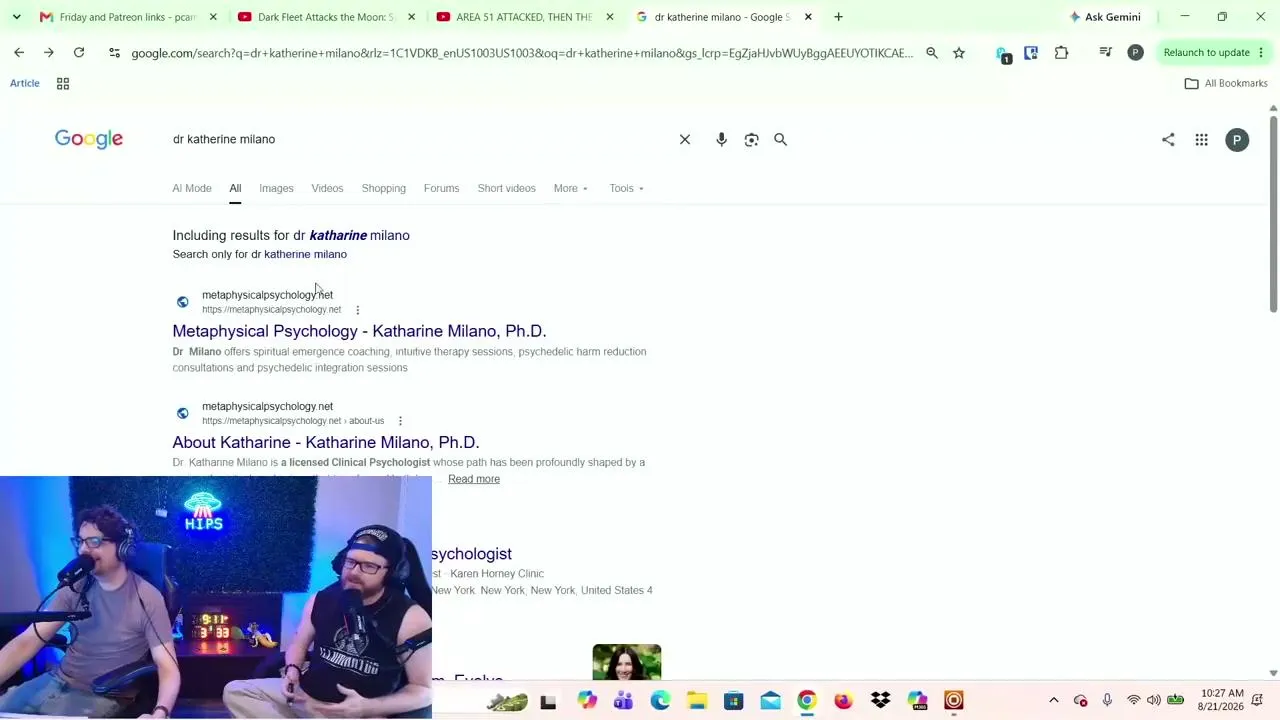Search by image with Lens icon
The height and width of the screenshot is (720, 1280).
point(751,140)
